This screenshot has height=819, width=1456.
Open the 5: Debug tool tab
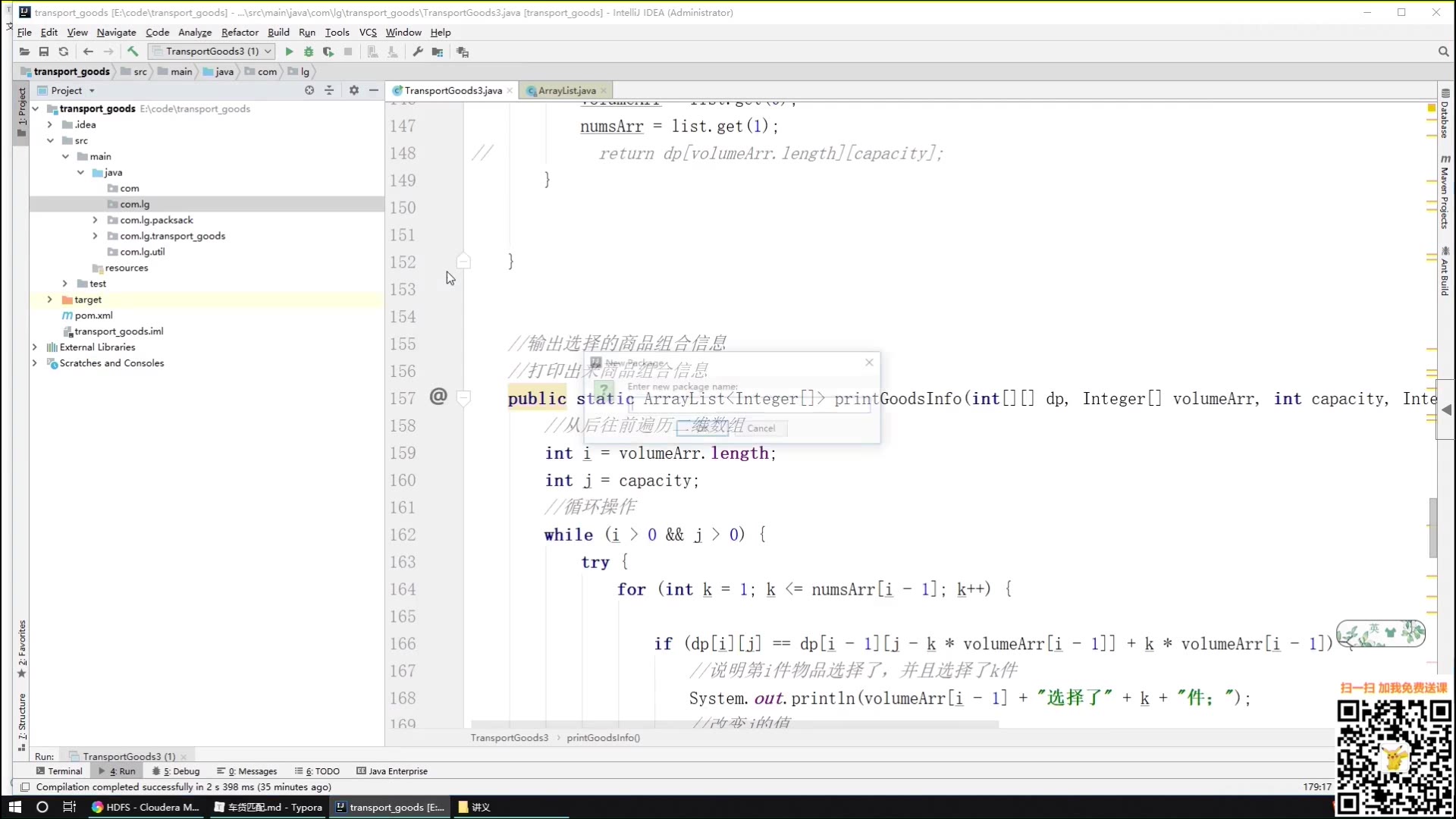pos(176,771)
